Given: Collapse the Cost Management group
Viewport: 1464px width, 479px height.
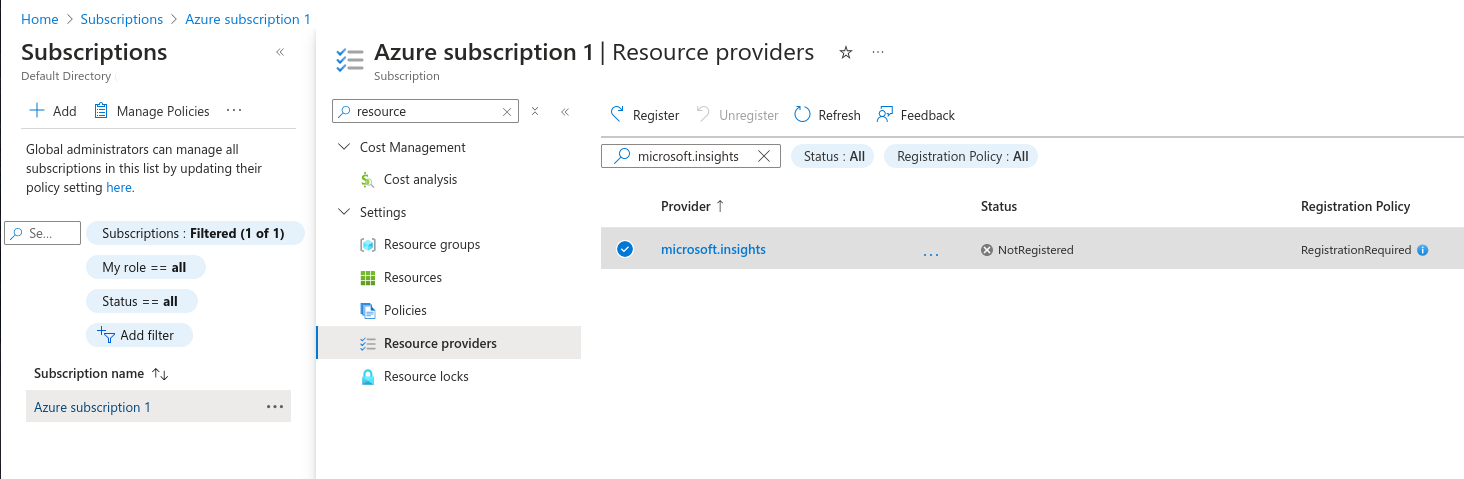Looking at the screenshot, I should pyautogui.click(x=345, y=147).
